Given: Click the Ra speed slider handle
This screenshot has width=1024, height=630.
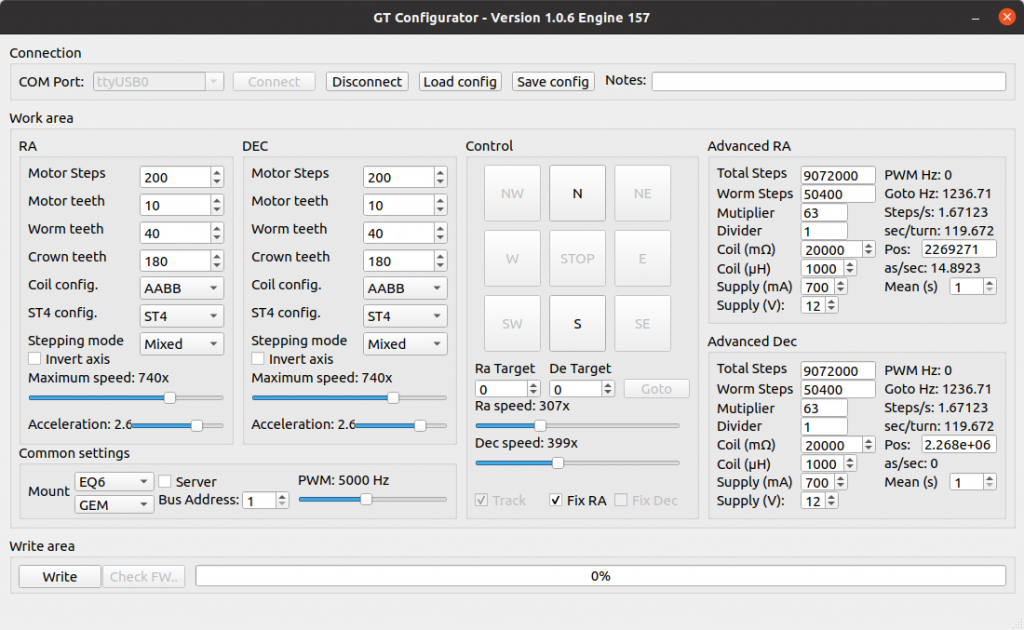Looking at the screenshot, I should point(540,426).
